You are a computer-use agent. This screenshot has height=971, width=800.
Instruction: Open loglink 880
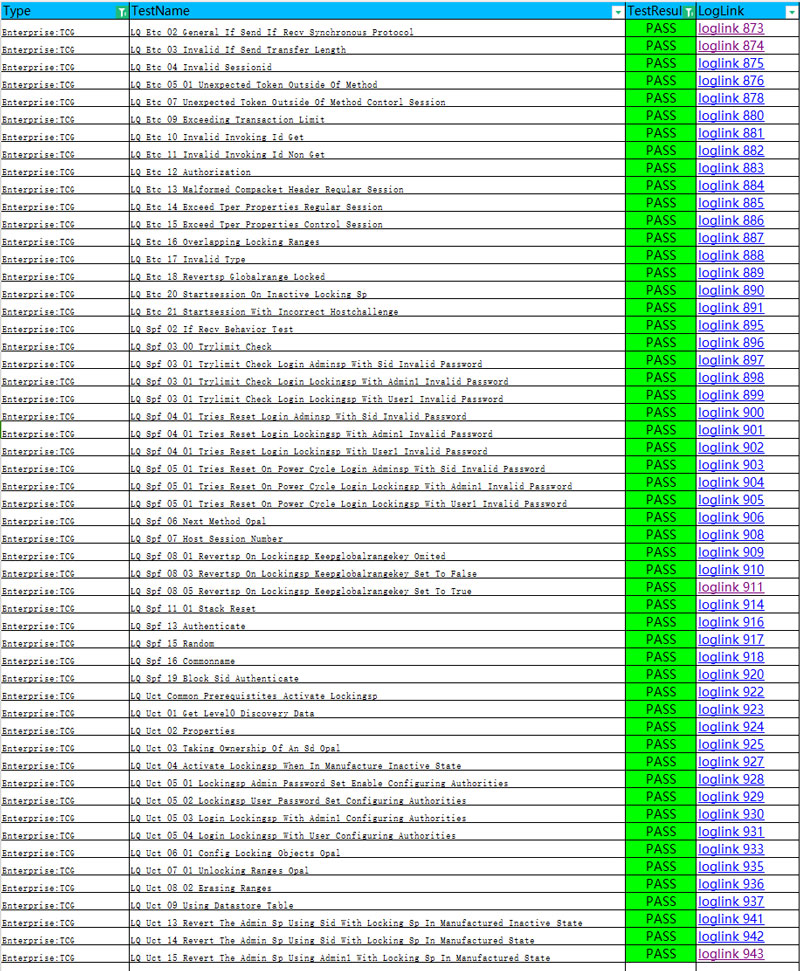[731, 116]
